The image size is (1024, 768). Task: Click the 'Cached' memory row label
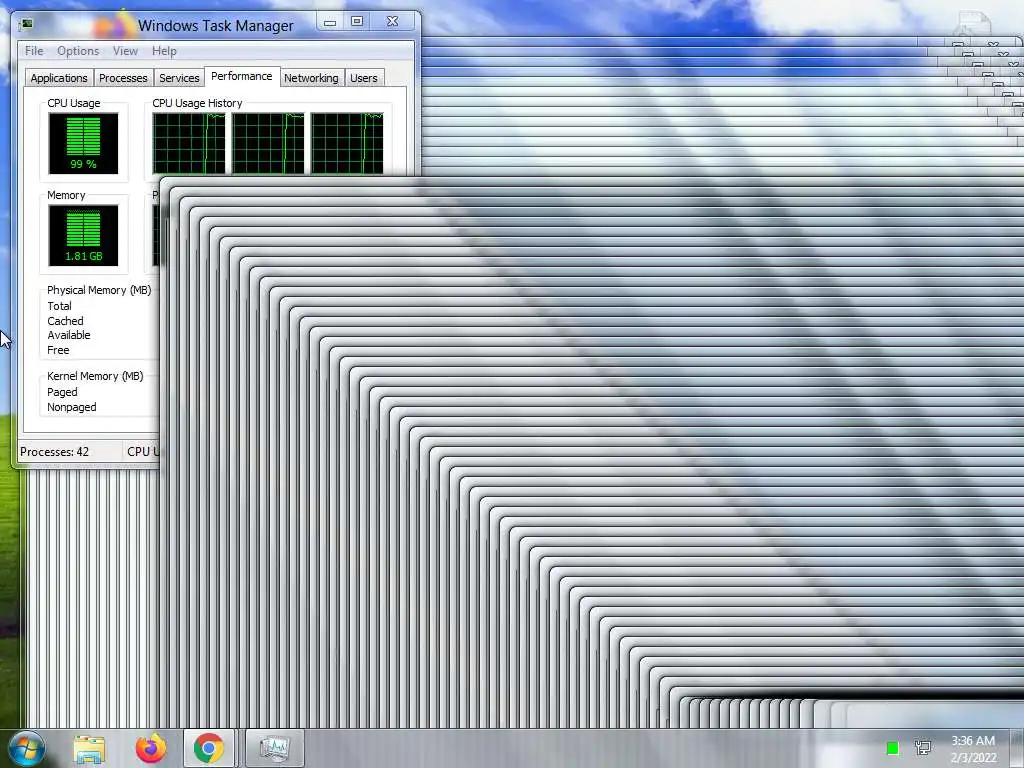click(x=65, y=321)
